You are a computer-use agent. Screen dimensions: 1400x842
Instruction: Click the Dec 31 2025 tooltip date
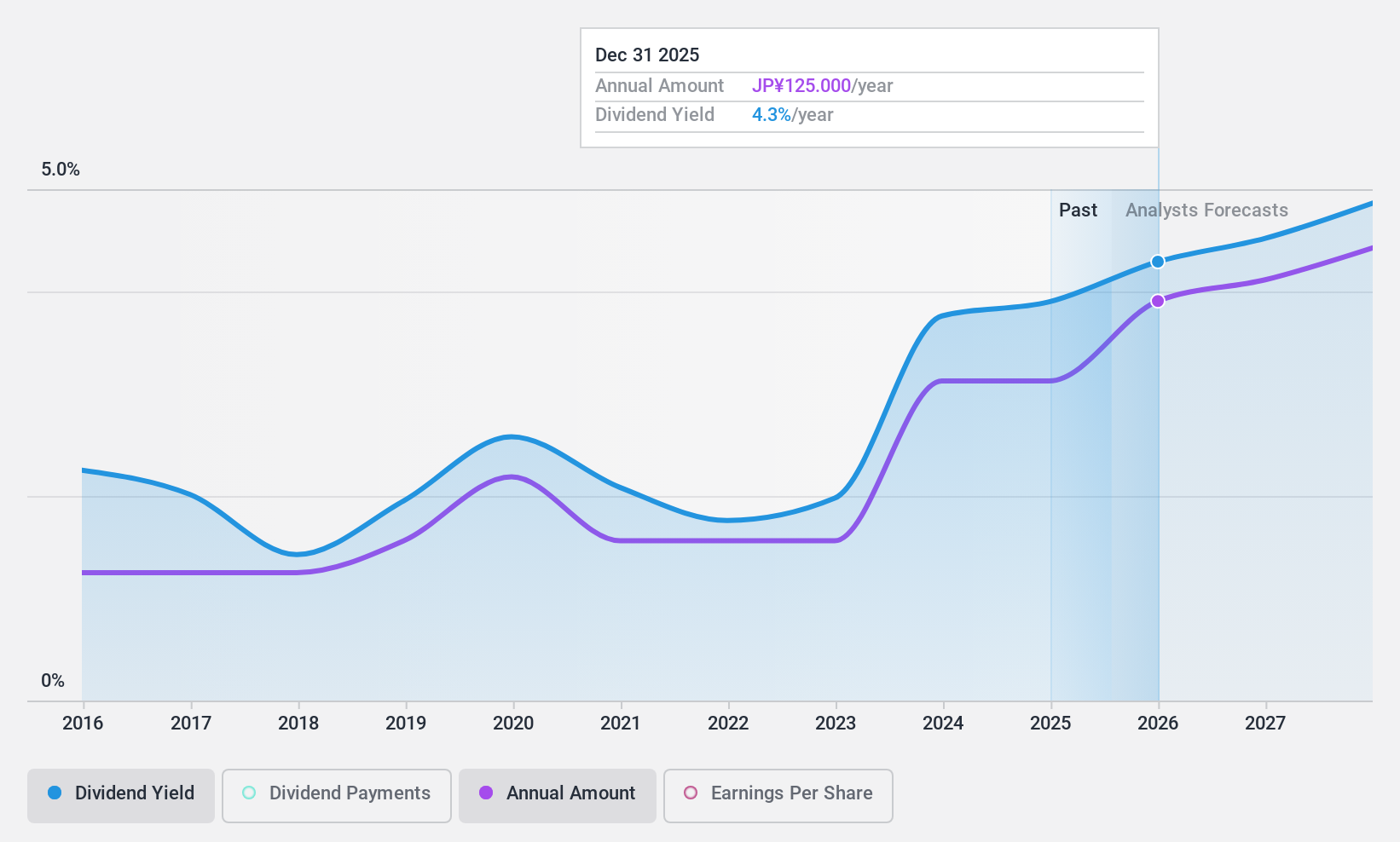[647, 55]
